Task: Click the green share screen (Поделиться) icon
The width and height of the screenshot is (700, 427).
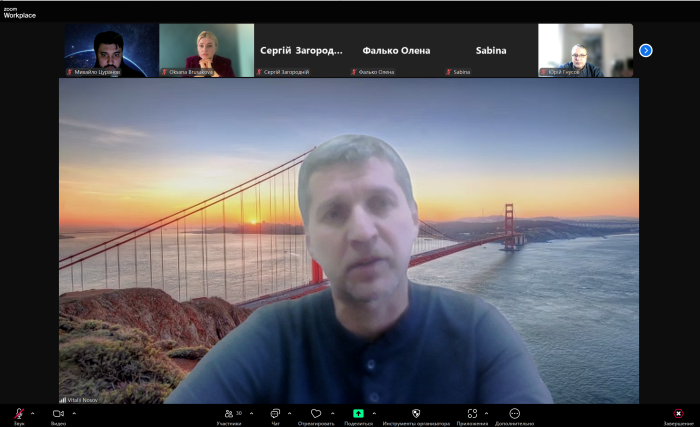Action: coord(358,413)
